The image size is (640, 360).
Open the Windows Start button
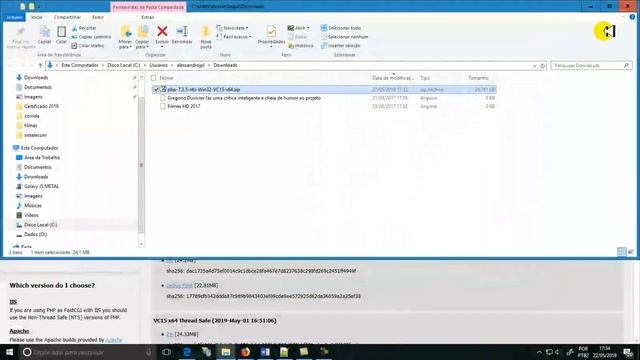point(9,352)
